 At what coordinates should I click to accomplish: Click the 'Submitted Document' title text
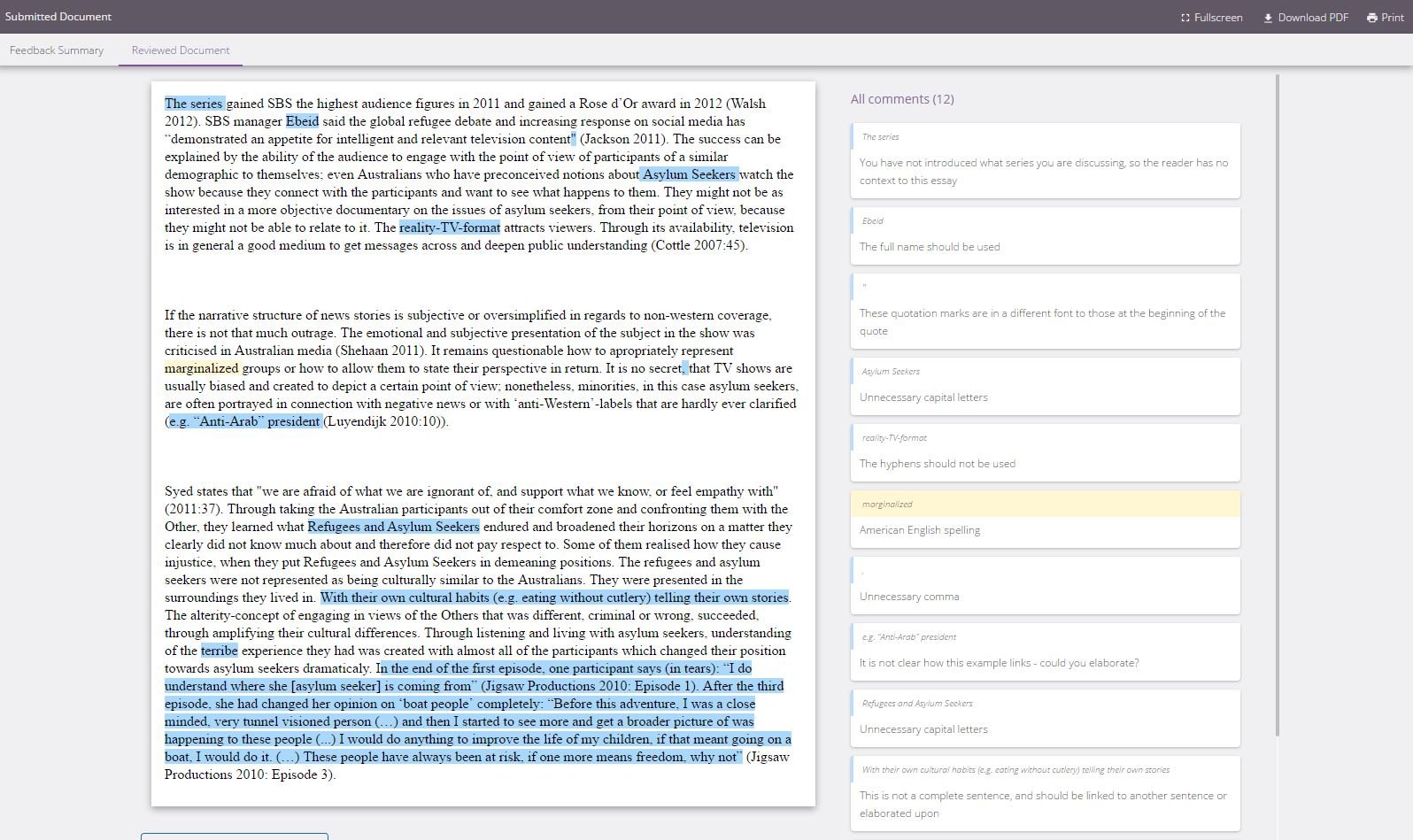(x=58, y=17)
